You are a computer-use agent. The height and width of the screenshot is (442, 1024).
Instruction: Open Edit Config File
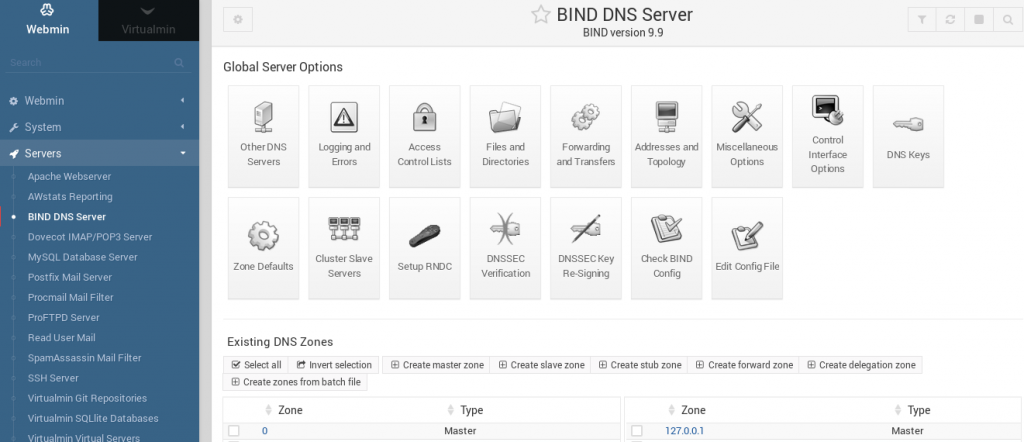pos(747,248)
